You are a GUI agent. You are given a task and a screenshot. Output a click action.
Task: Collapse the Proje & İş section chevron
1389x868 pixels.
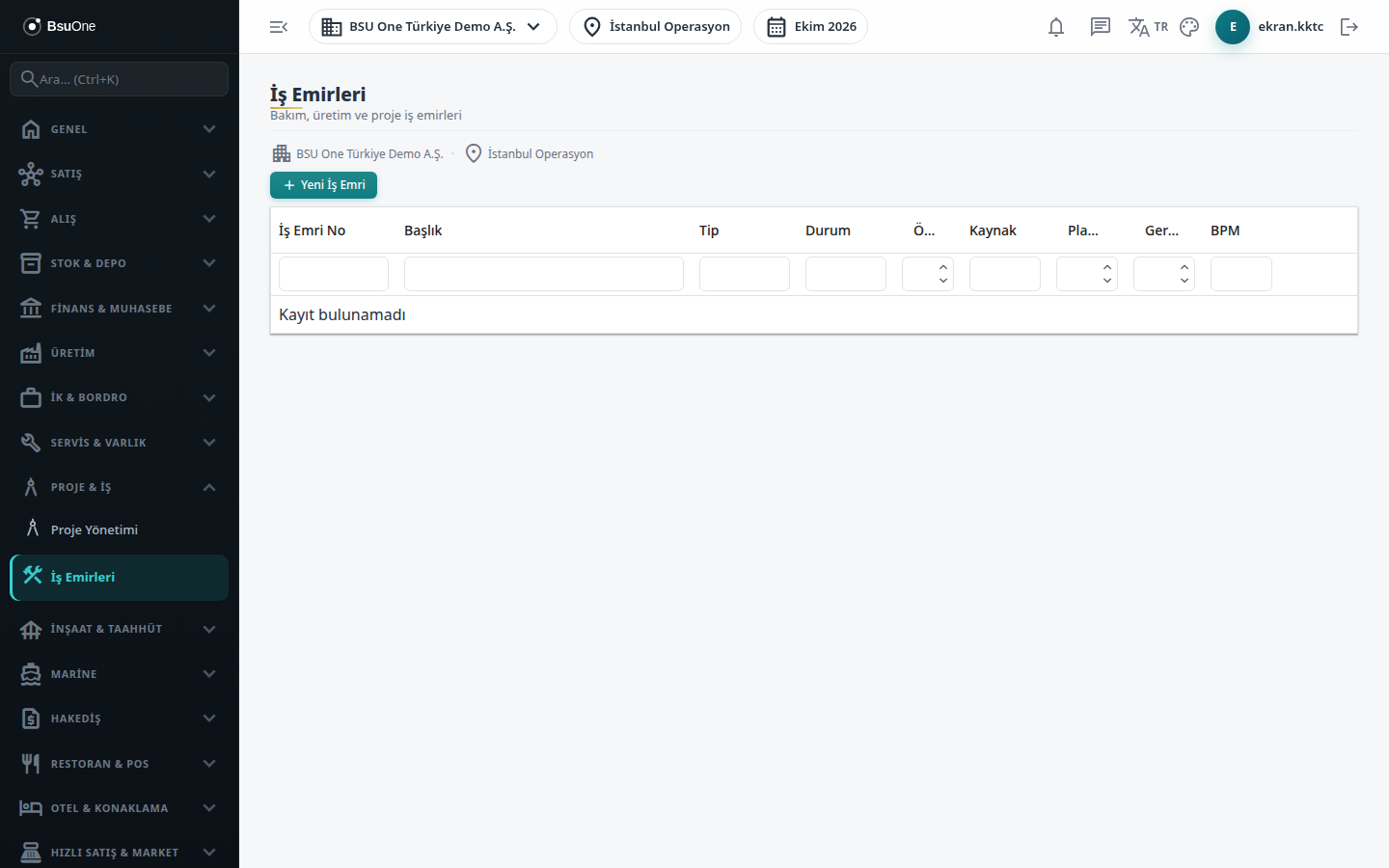click(x=209, y=487)
